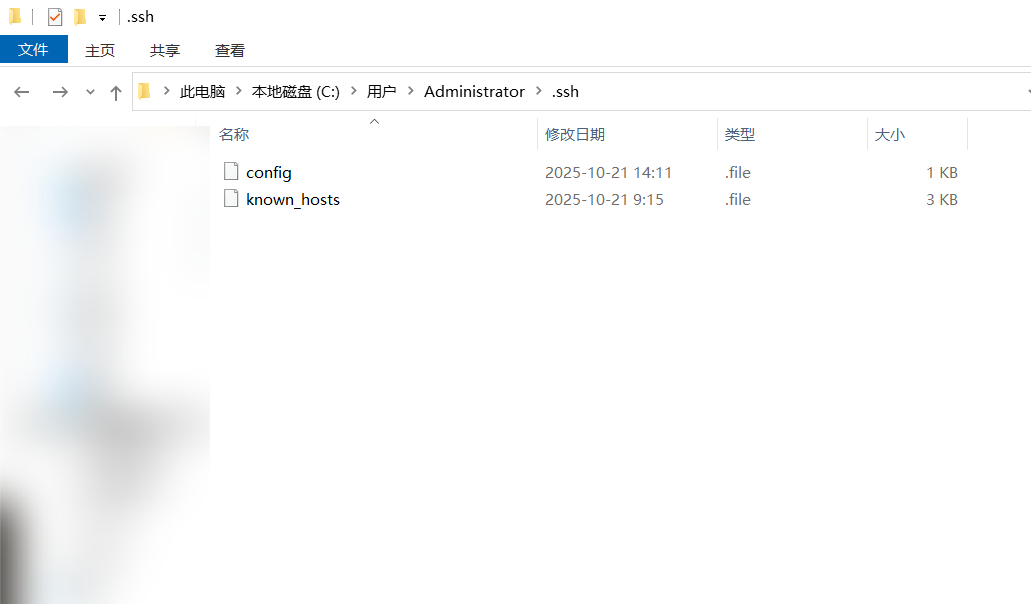Switch to the 共享 ribbon tab
Screen dimensions: 1031x605
pyautogui.click(x=165, y=50)
